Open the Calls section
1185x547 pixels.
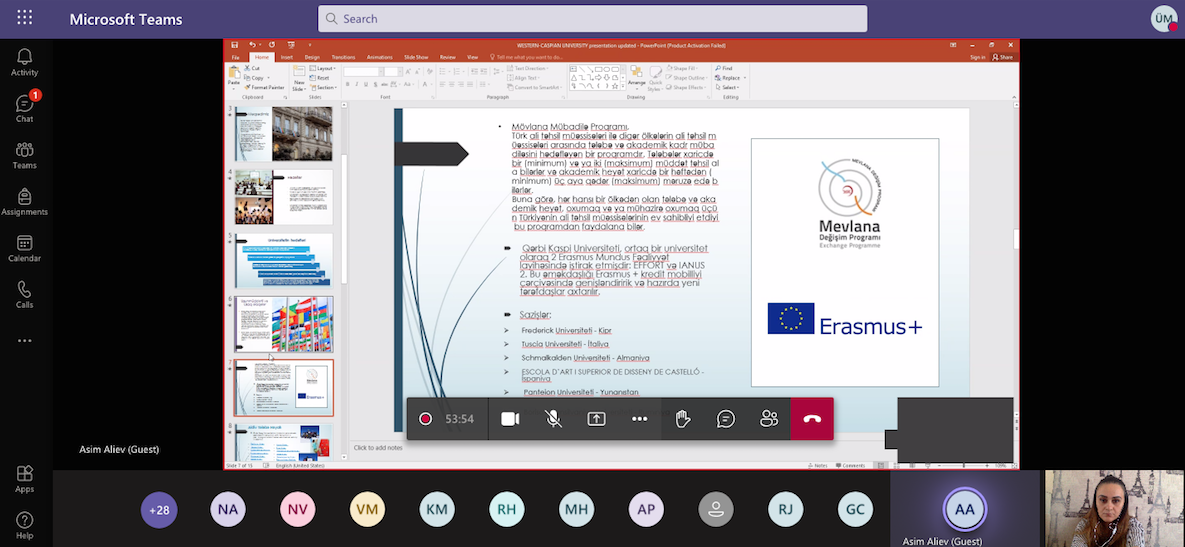point(24,294)
